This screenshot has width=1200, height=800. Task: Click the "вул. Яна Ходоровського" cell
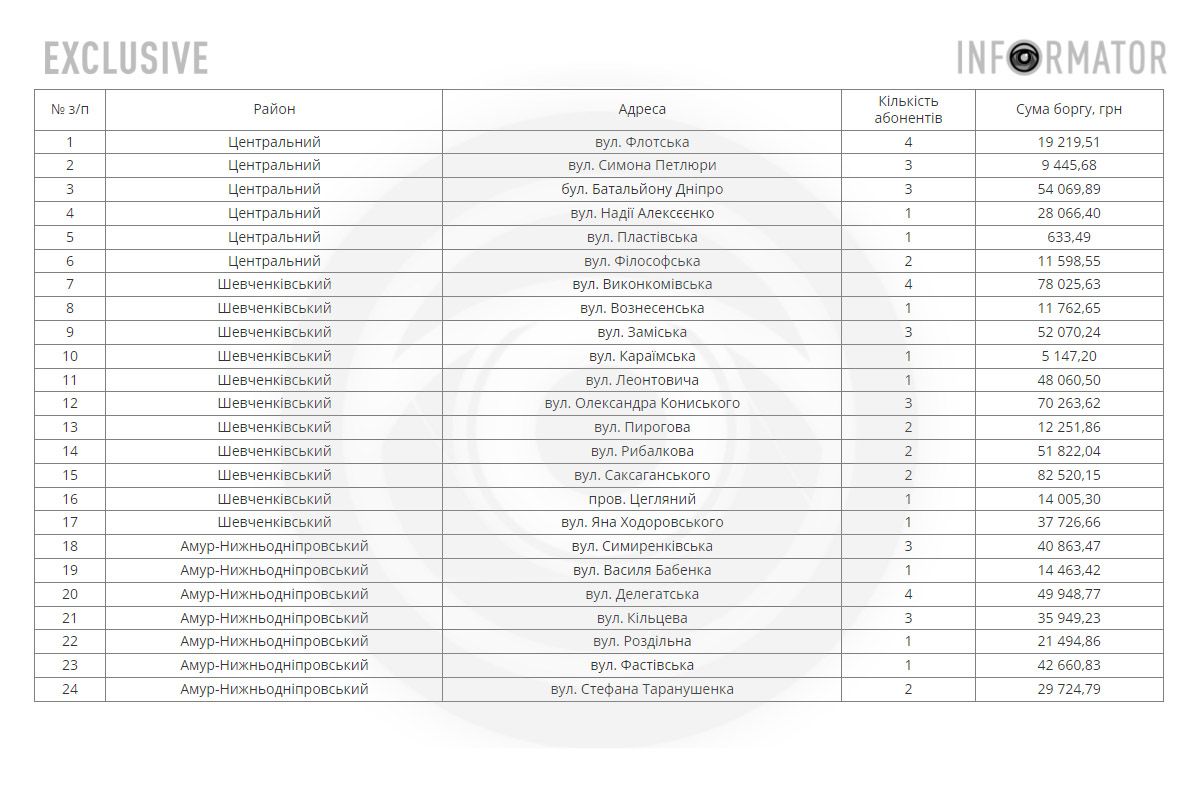(x=642, y=522)
